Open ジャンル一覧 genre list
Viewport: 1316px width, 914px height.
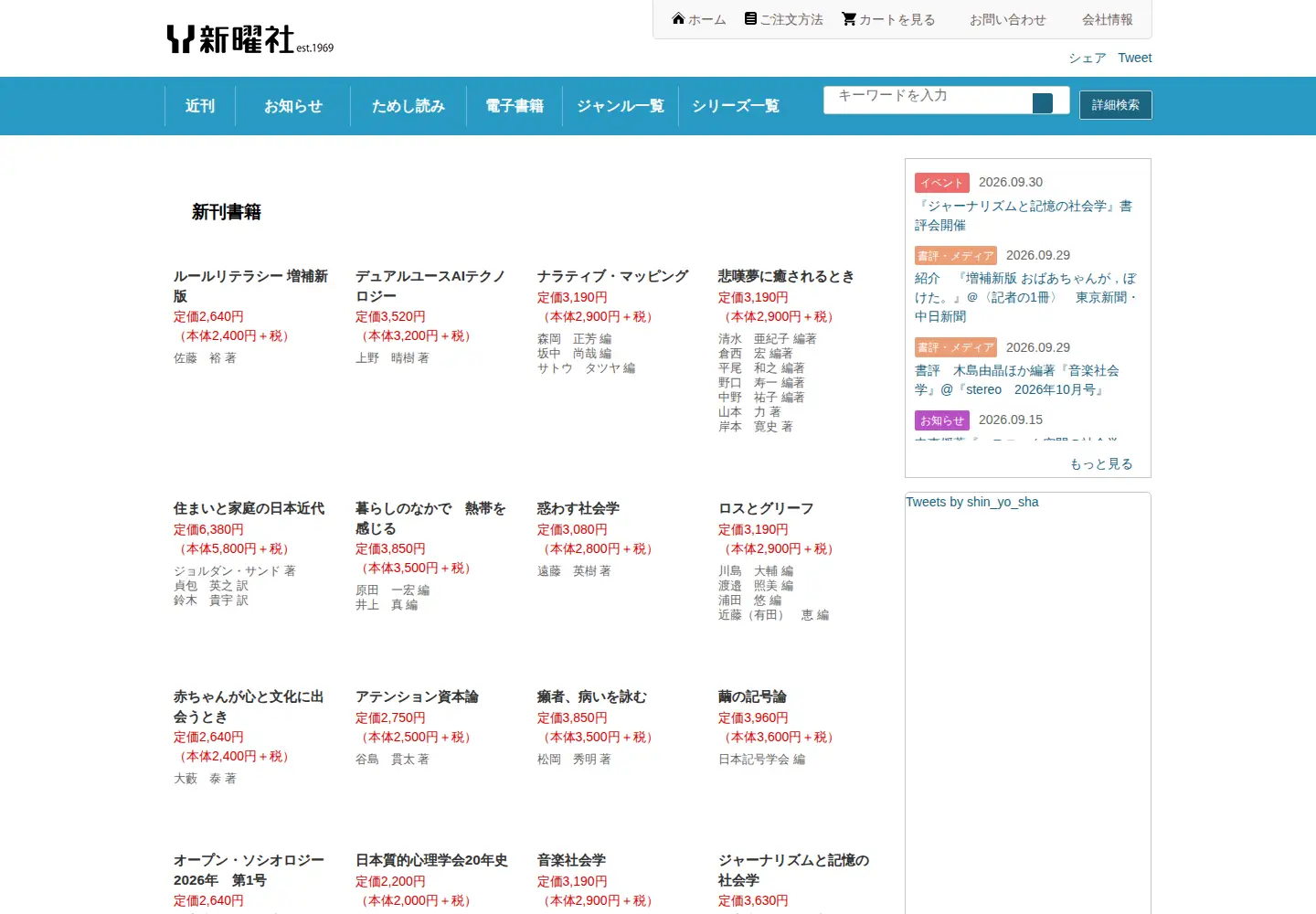pos(621,106)
